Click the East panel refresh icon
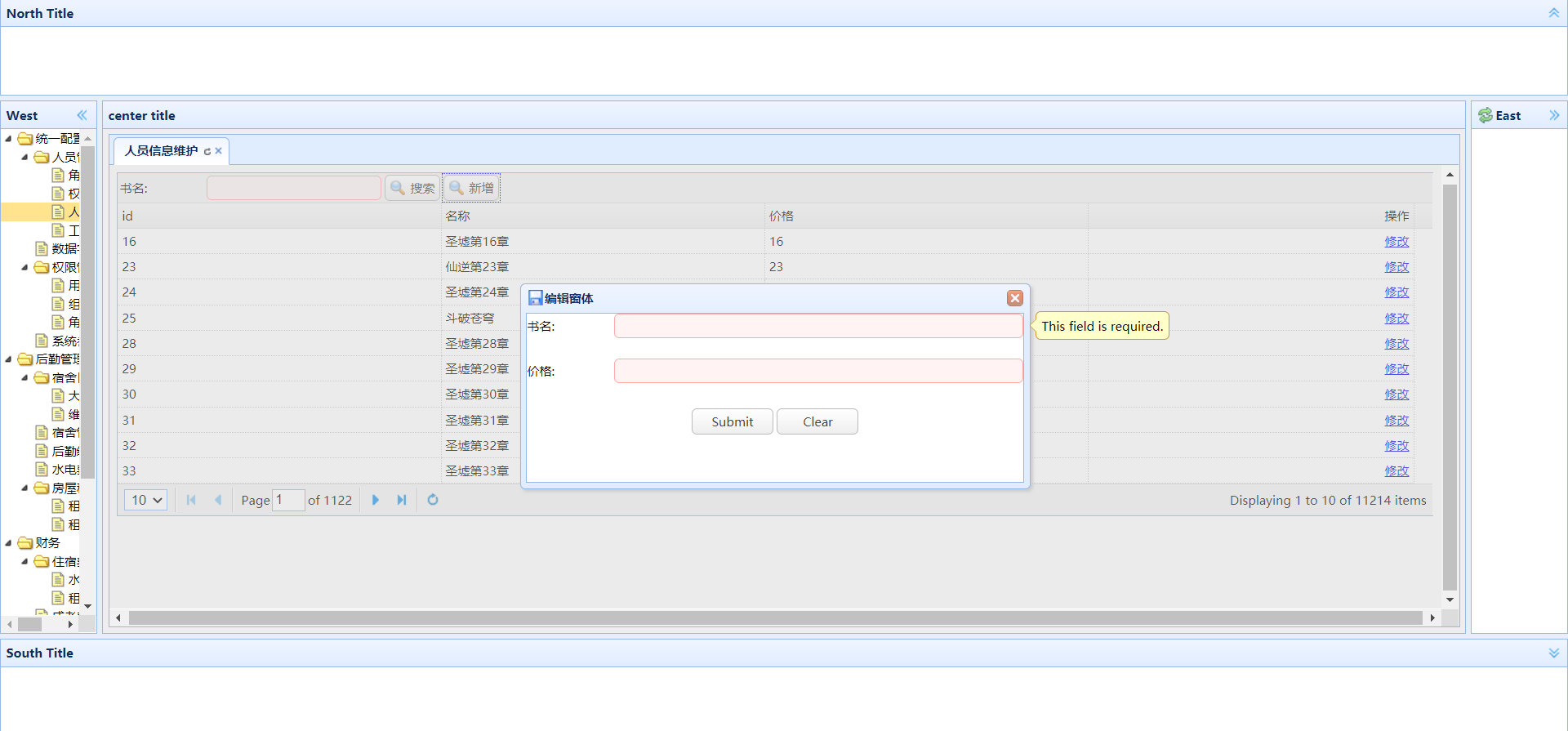Viewport: 1568px width, 731px height. (1486, 115)
